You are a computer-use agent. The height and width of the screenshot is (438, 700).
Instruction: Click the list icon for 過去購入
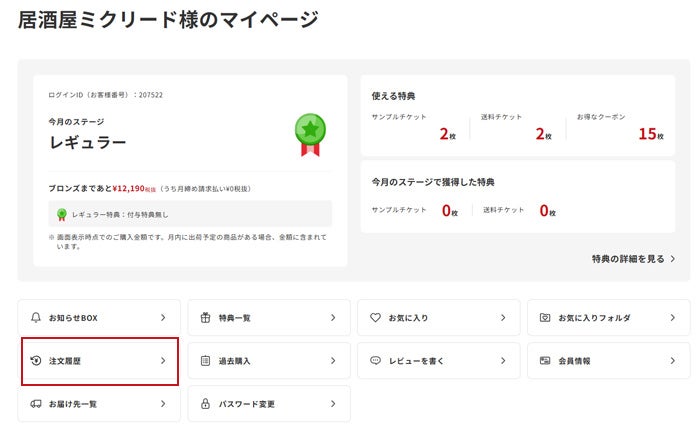coord(205,360)
